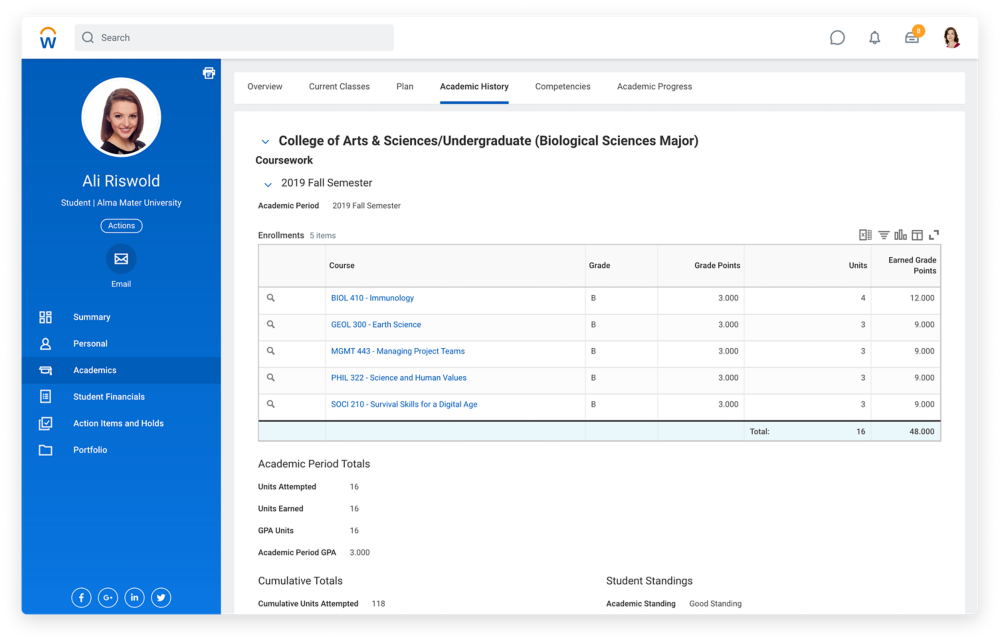Open the table filter icon
Viewport: 1000px width, 642px height.
coord(883,235)
